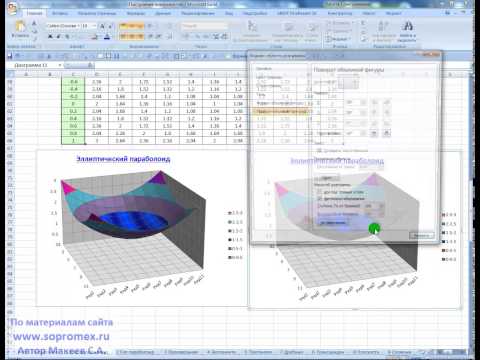Rotate Y axis down in dialog
The image size is (480, 360).
tap(387, 113)
